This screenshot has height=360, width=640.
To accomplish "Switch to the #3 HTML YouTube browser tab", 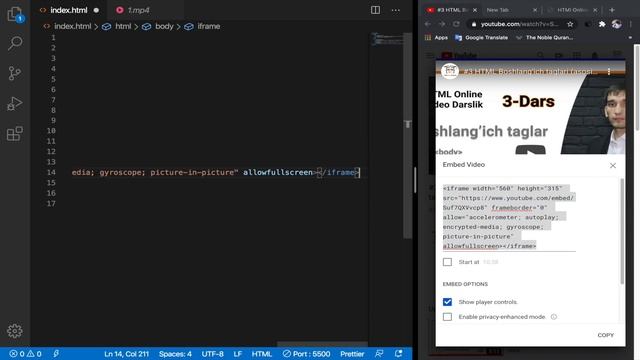I will (447, 10).
